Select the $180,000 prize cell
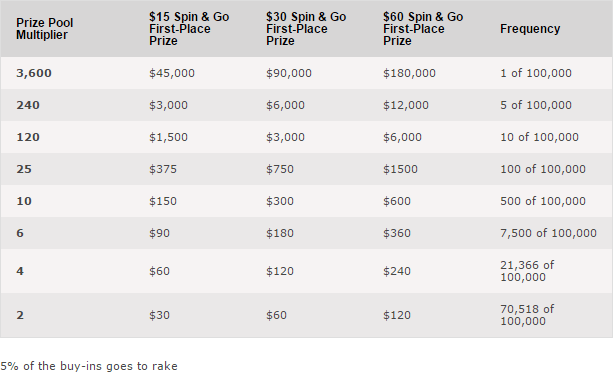Viewport: 614px width, 373px height. 409,73
